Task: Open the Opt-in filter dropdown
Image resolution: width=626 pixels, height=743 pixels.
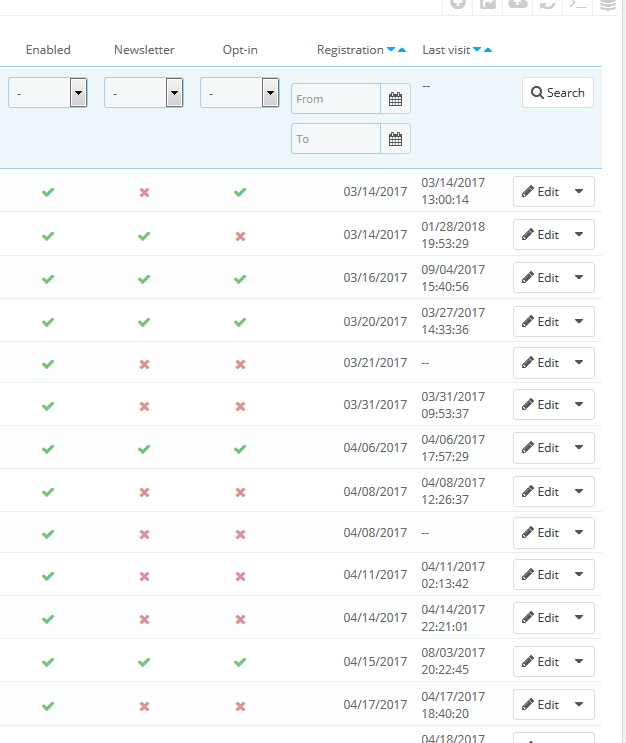Action: pyautogui.click(x=240, y=93)
